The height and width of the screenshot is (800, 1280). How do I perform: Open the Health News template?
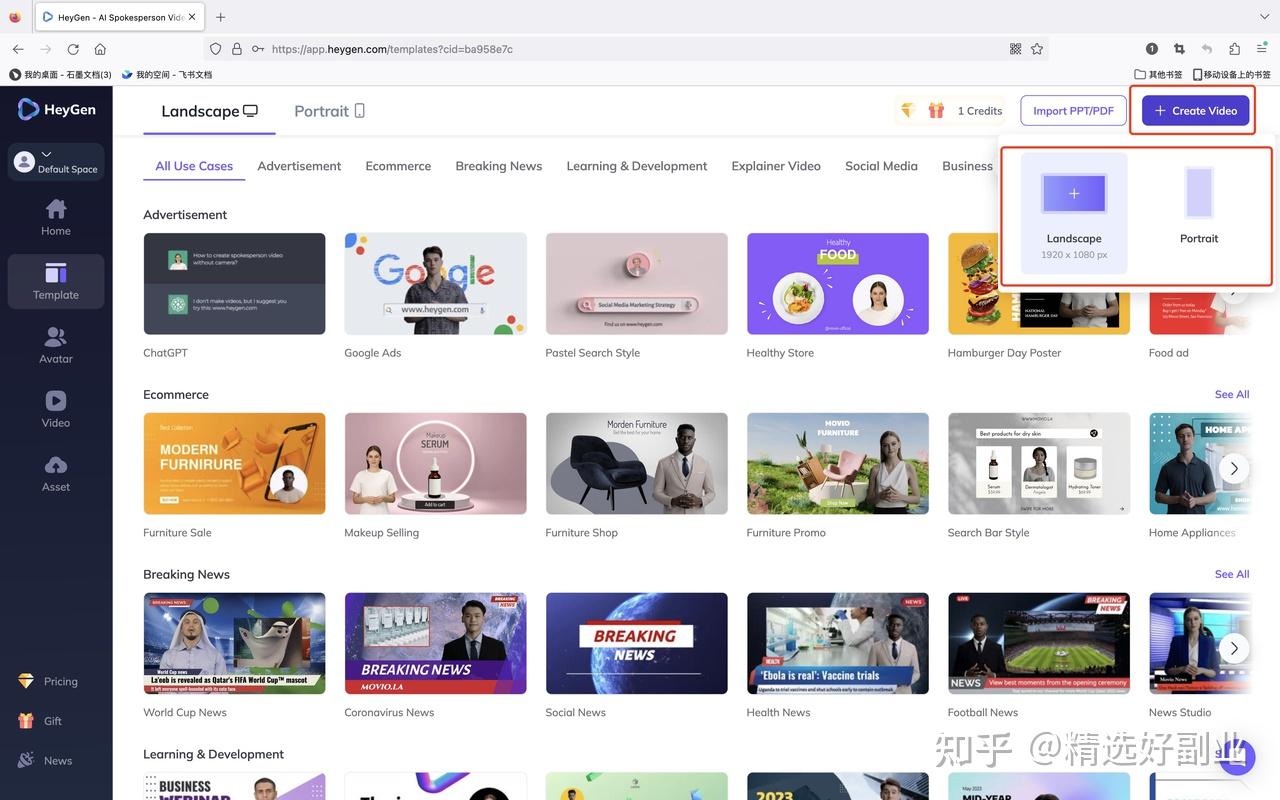[838, 644]
